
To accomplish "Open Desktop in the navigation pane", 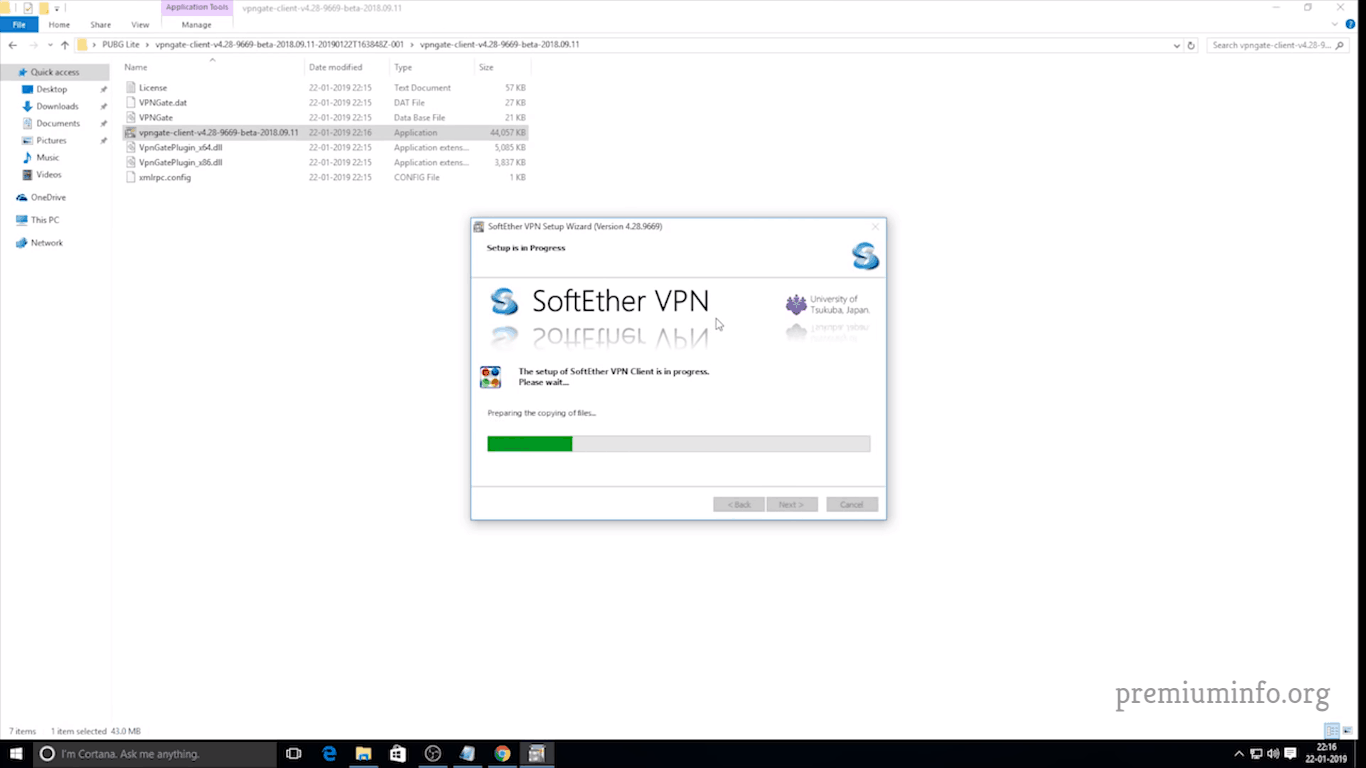I will (x=51, y=89).
